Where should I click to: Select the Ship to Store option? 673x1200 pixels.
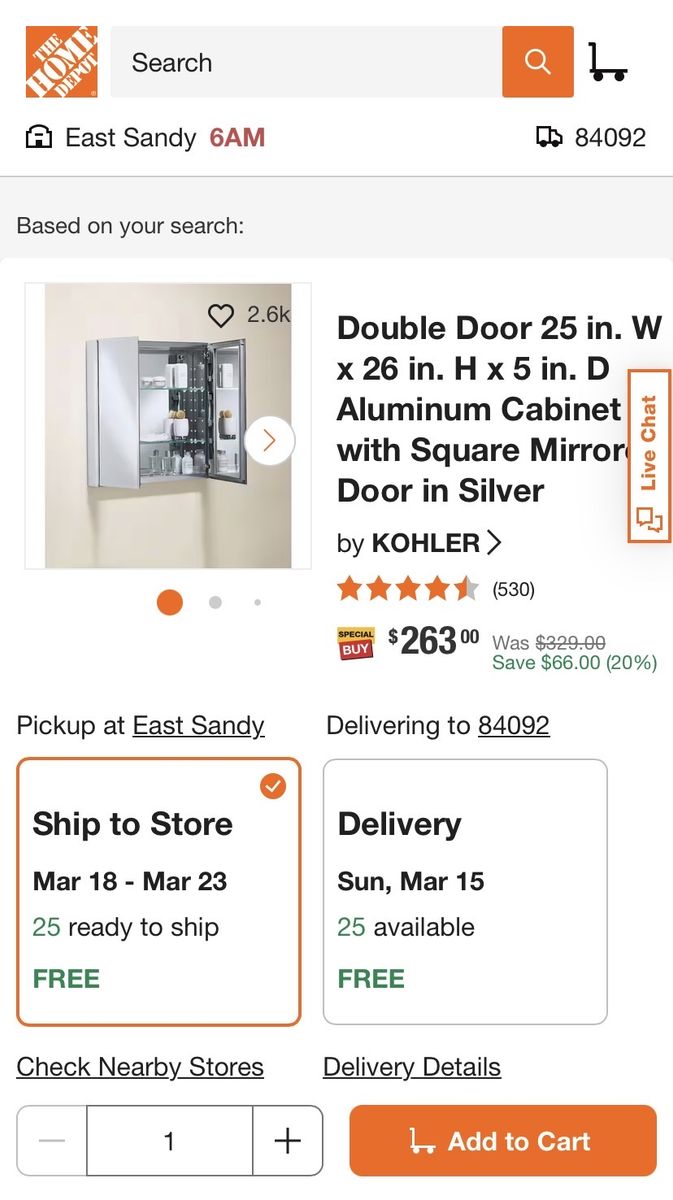(158, 891)
